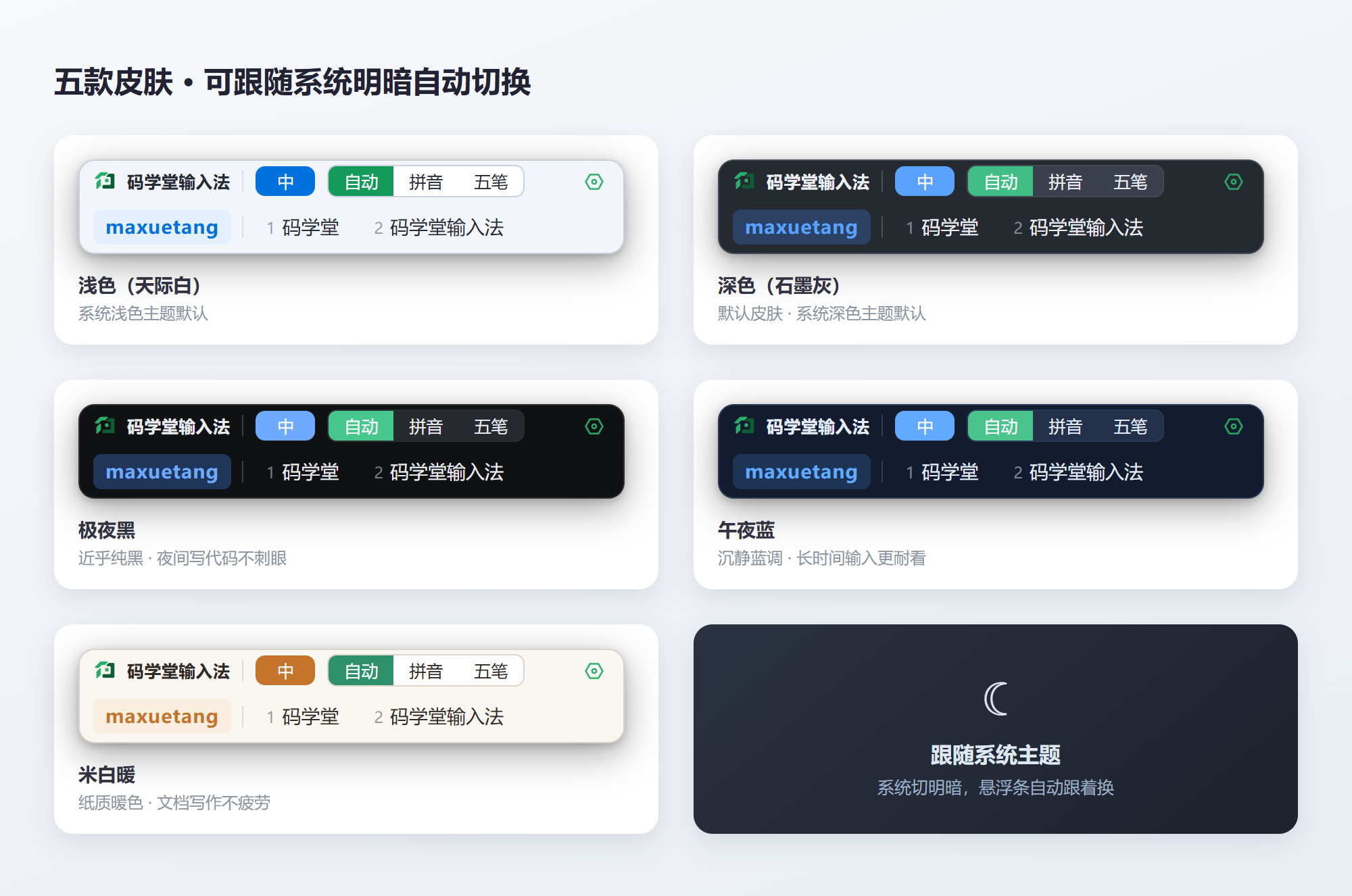Click maxuetang input text in 浅色 skin
The width and height of the screenshot is (1352, 896).
tap(162, 228)
